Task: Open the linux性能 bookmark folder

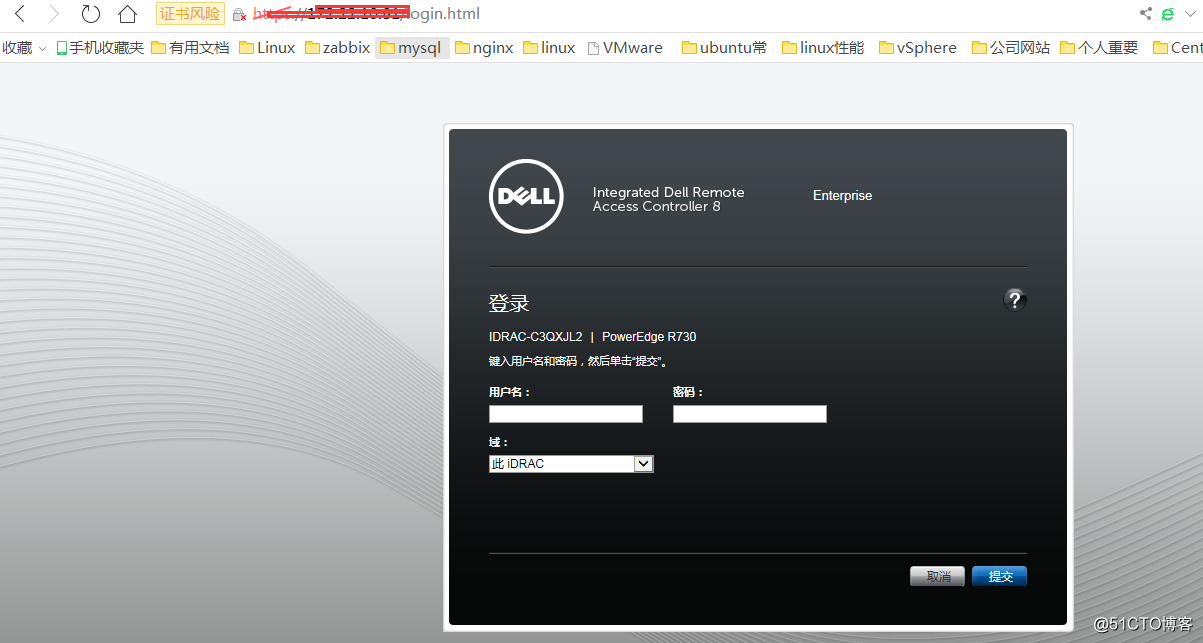Action: (823, 47)
